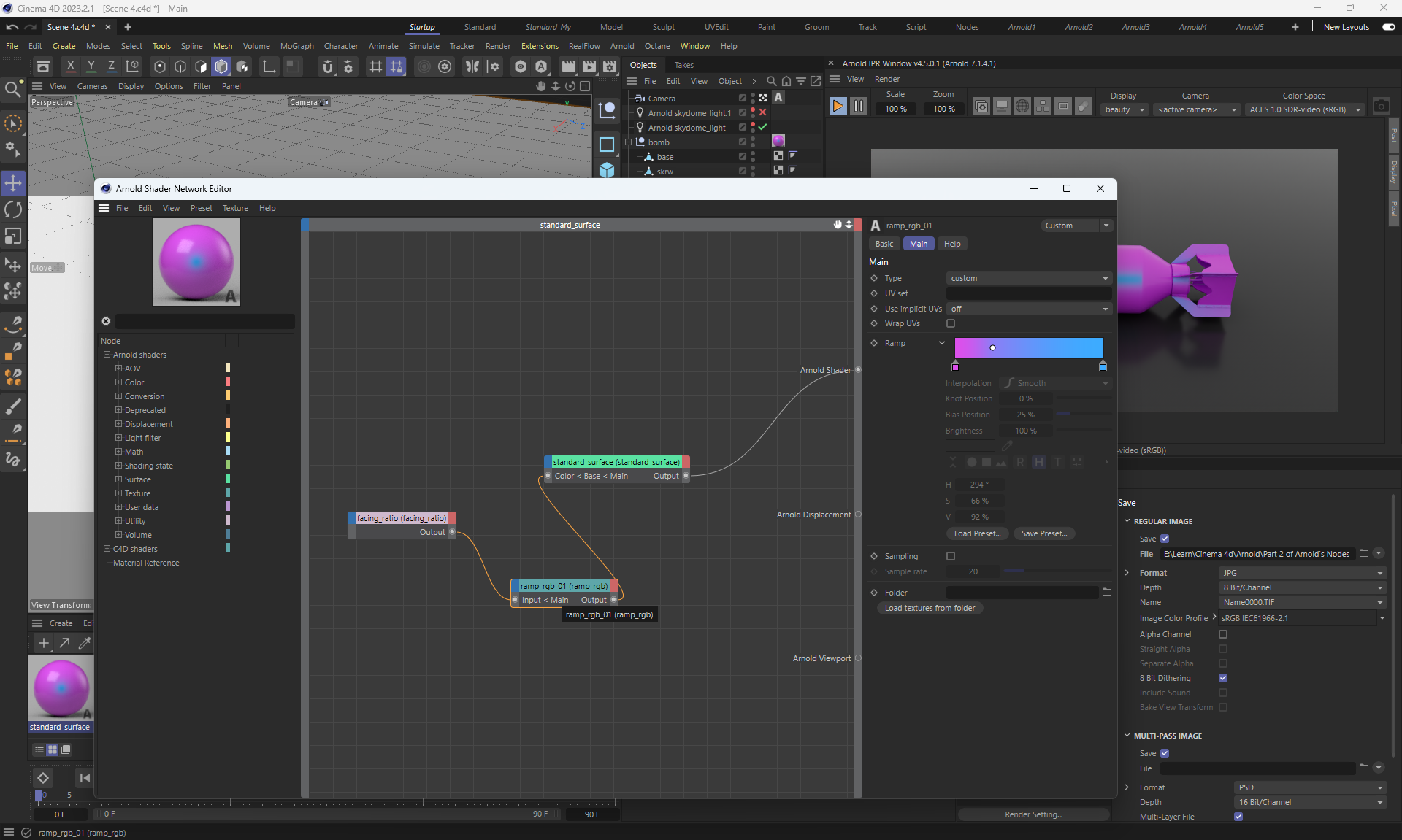Select the facing_ratio node in graph

coord(402,518)
